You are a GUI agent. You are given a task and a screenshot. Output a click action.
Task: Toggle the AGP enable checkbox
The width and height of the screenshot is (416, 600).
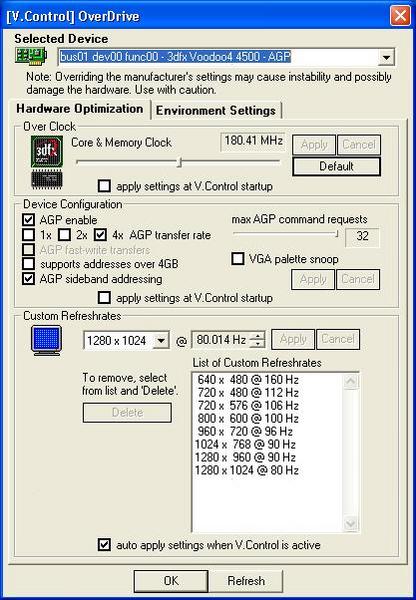pyautogui.click(x=28, y=220)
